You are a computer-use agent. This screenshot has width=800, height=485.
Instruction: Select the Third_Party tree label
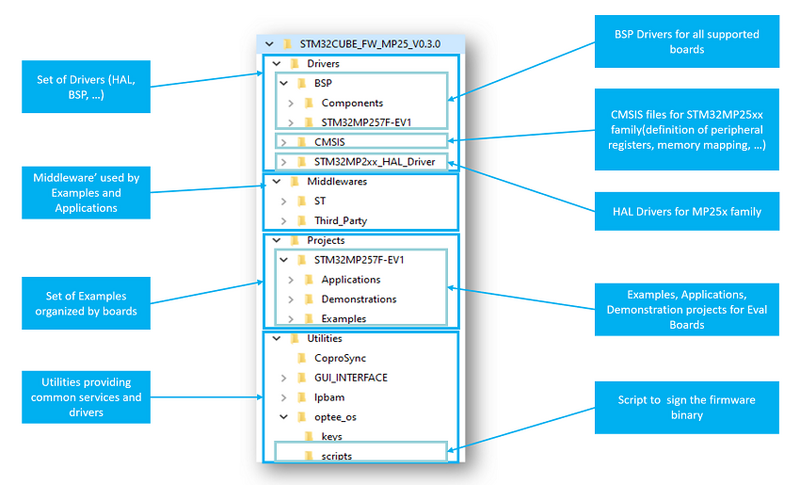[x=340, y=221]
